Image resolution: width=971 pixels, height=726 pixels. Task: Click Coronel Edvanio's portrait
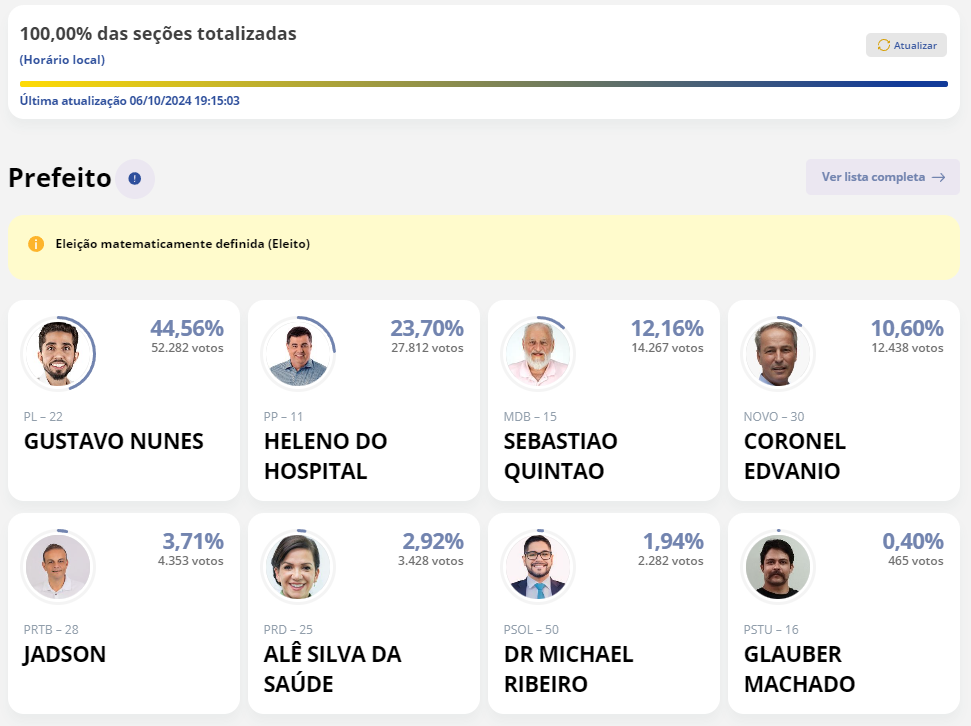pos(778,353)
